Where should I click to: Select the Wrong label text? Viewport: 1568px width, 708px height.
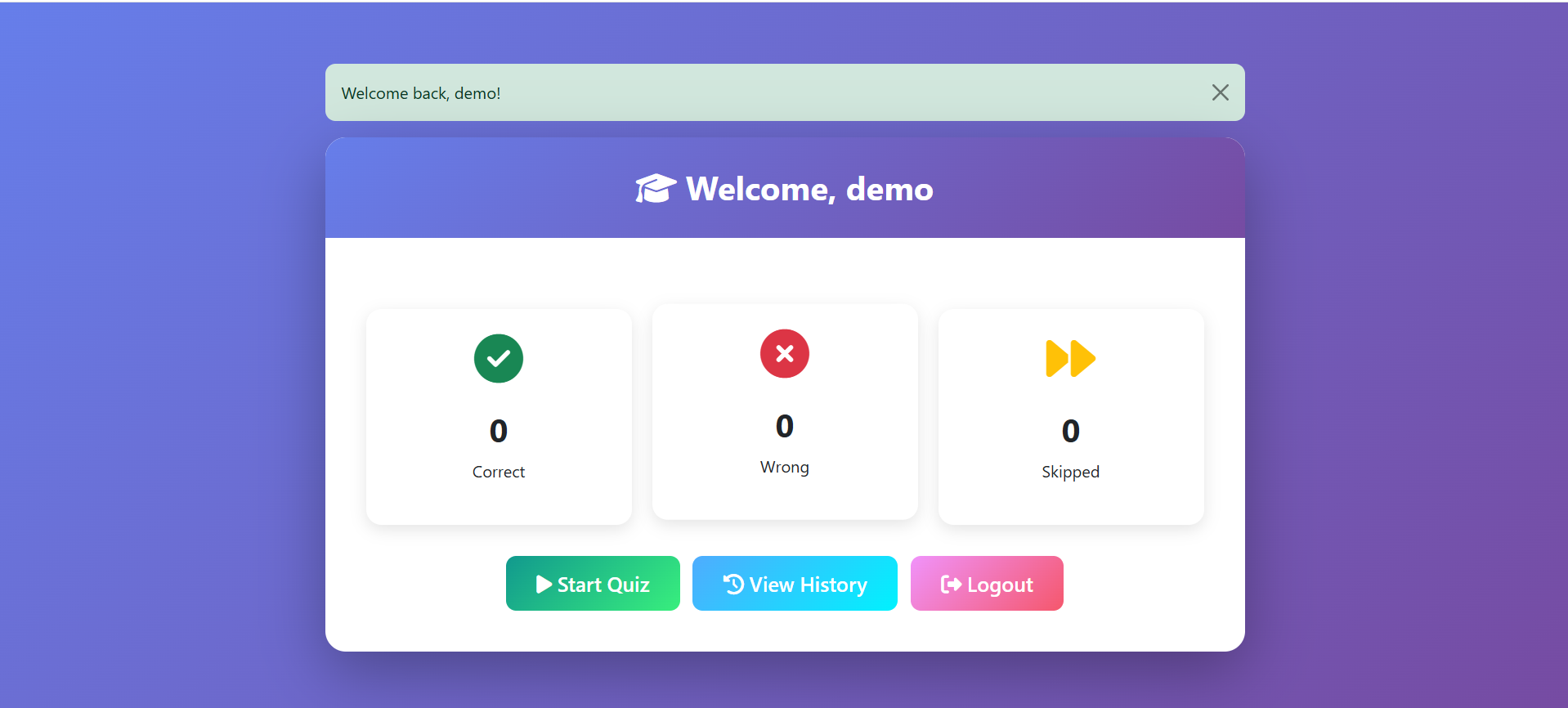click(784, 467)
